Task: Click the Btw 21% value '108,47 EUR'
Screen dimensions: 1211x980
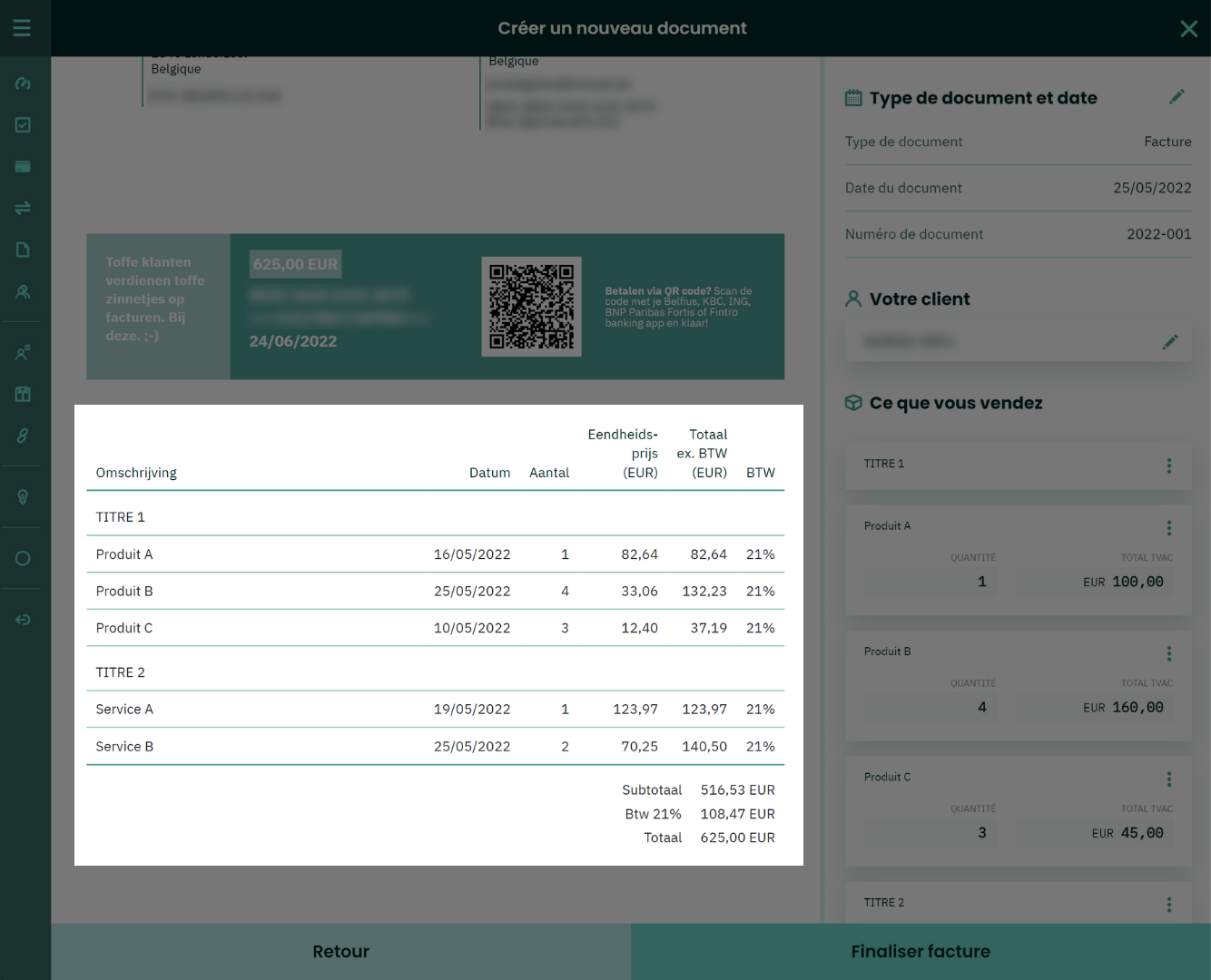Action: (x=737, y=814)
